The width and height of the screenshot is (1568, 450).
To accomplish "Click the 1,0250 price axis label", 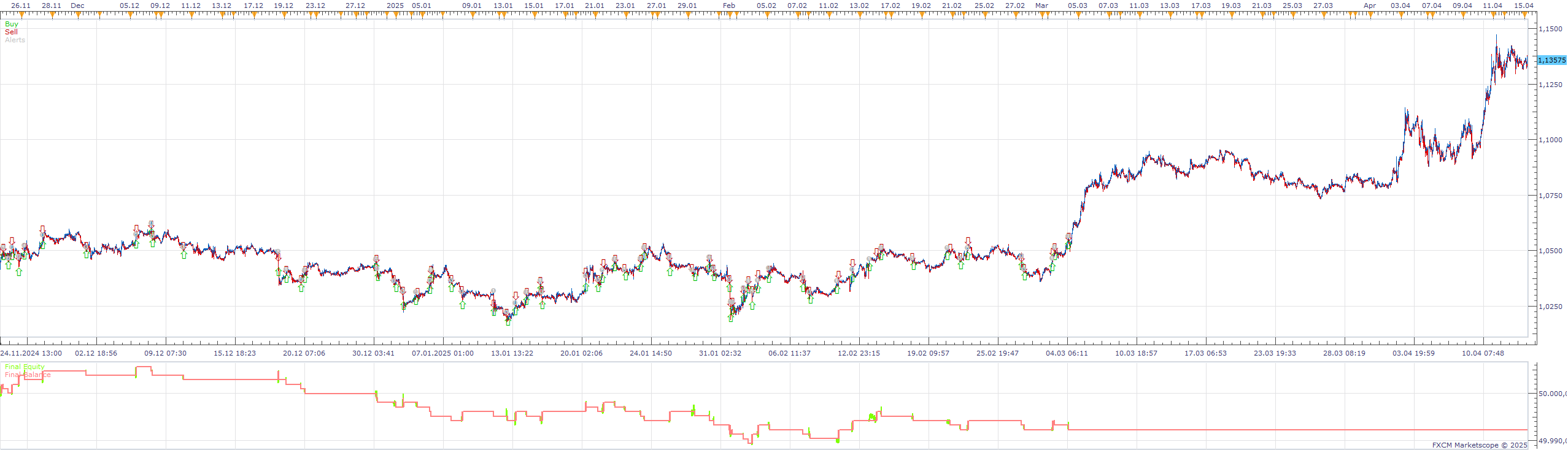I will [1550, 306].
